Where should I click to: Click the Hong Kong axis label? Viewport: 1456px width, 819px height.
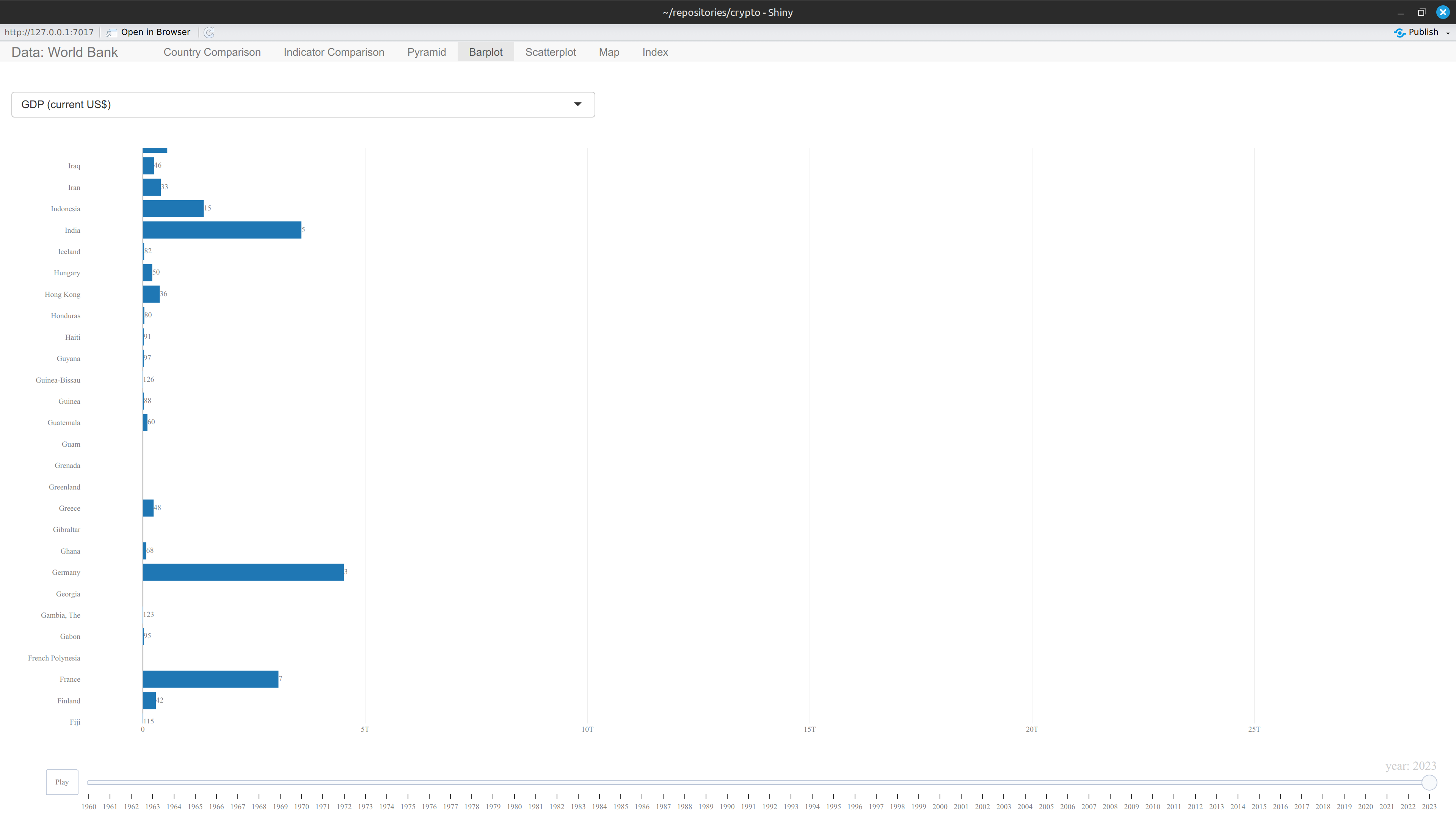tap(62, 295)
